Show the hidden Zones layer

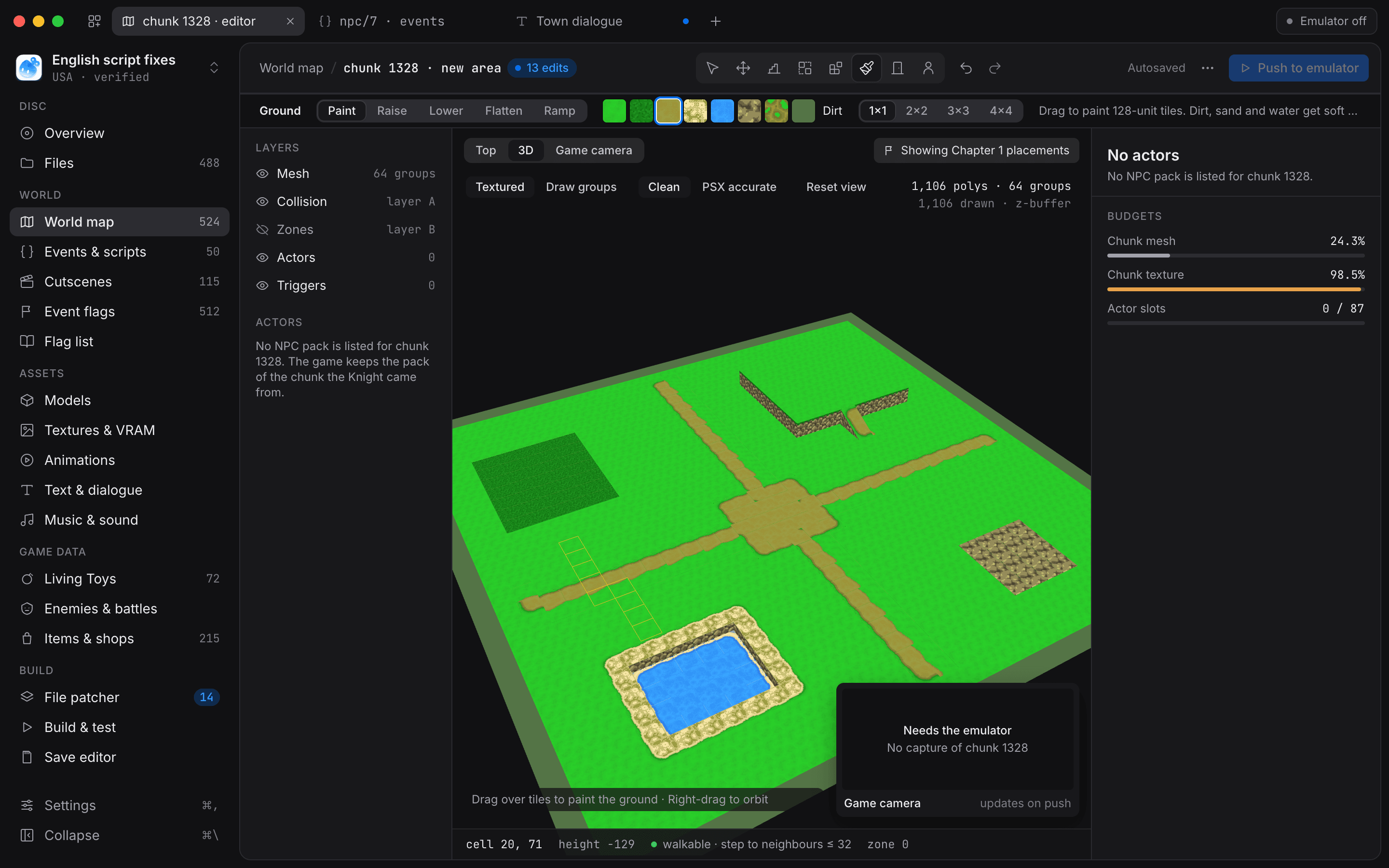[x=262, y=230]
